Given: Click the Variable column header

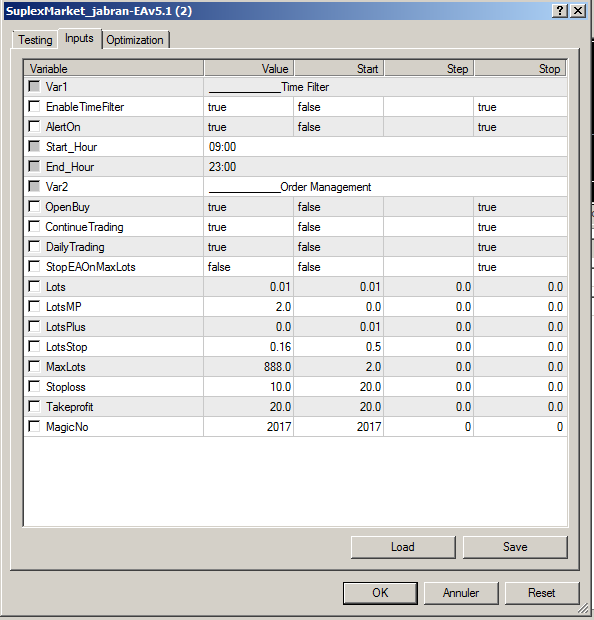Looking at the screenshot, I should point(114,68).
